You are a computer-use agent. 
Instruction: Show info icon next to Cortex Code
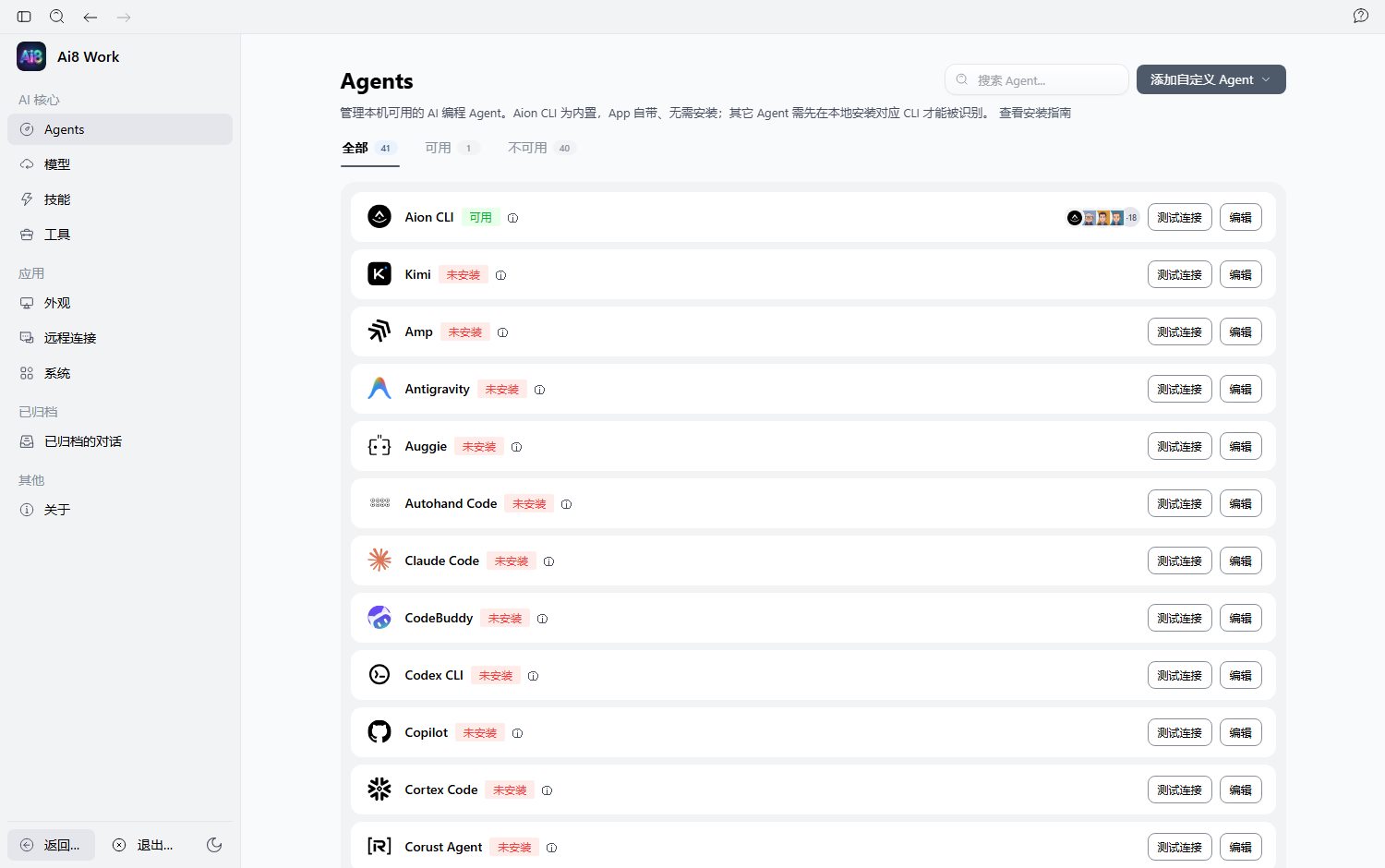548,790
